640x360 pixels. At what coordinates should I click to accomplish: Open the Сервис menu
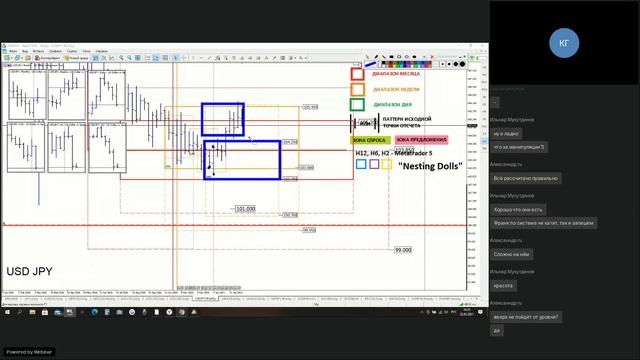(x=72, y=51)
